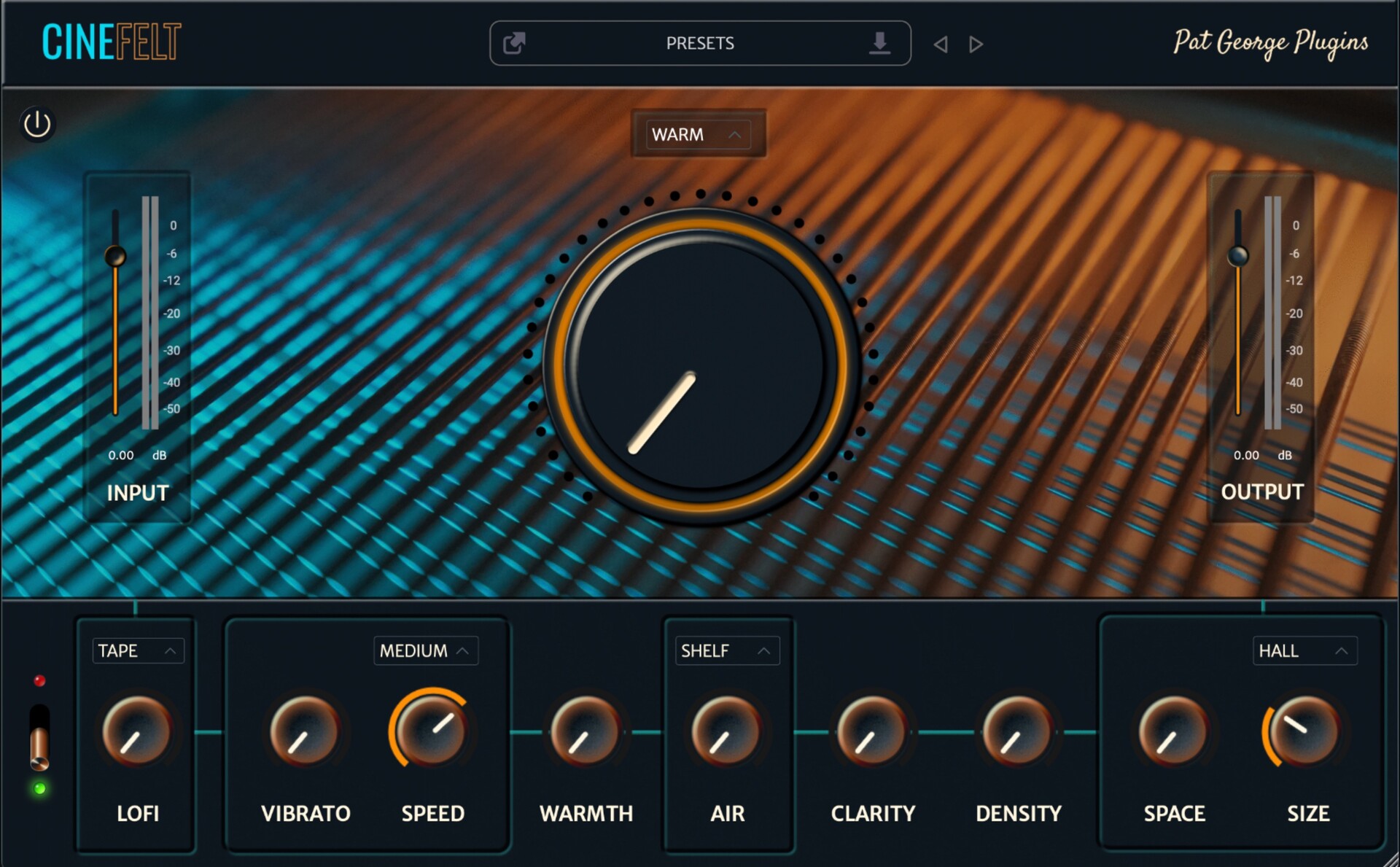
Task: Toggle the plugin power bypass button
Action: coord(37,124)
